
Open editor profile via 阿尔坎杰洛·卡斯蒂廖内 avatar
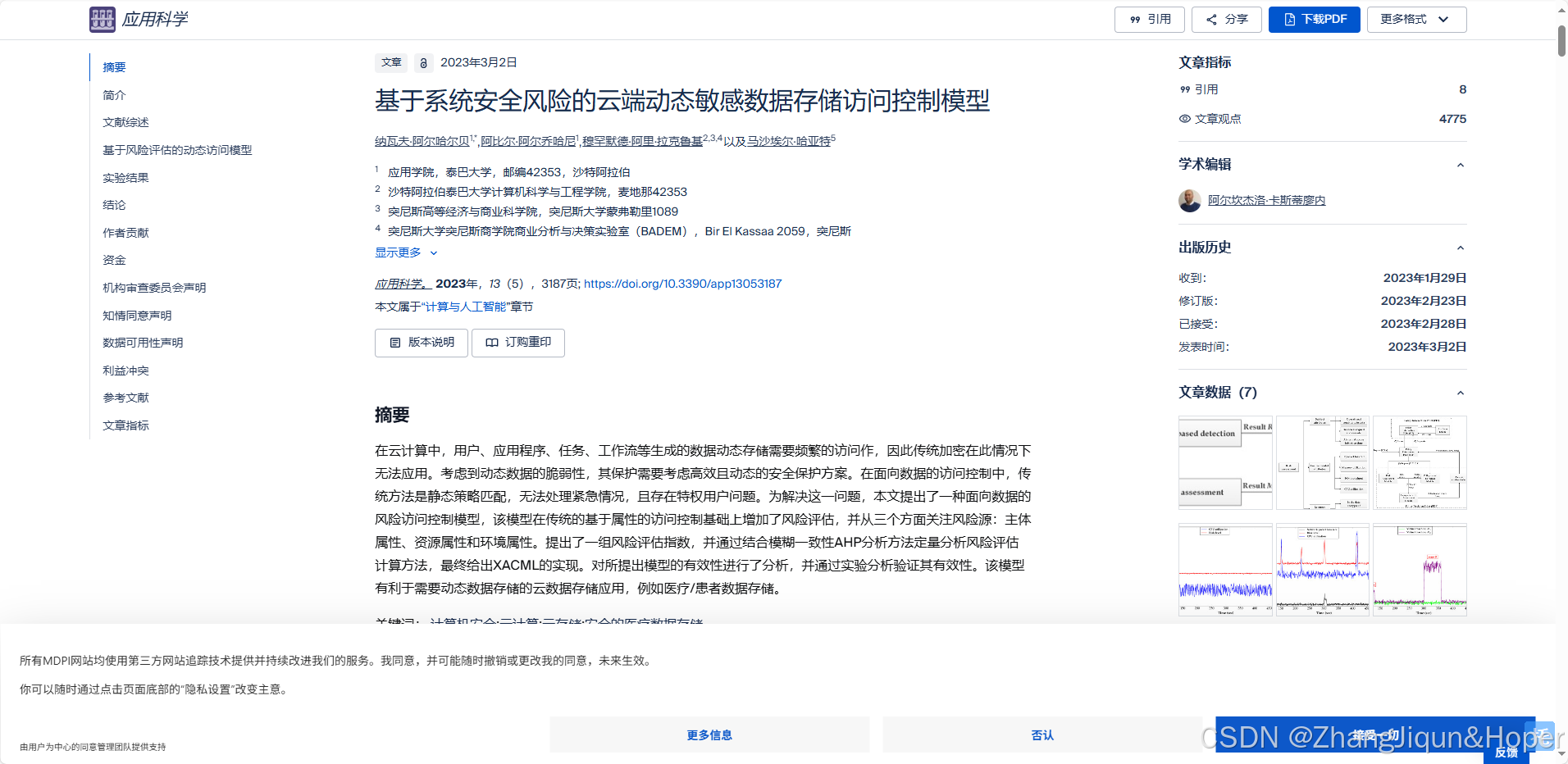coord(1189,200)
